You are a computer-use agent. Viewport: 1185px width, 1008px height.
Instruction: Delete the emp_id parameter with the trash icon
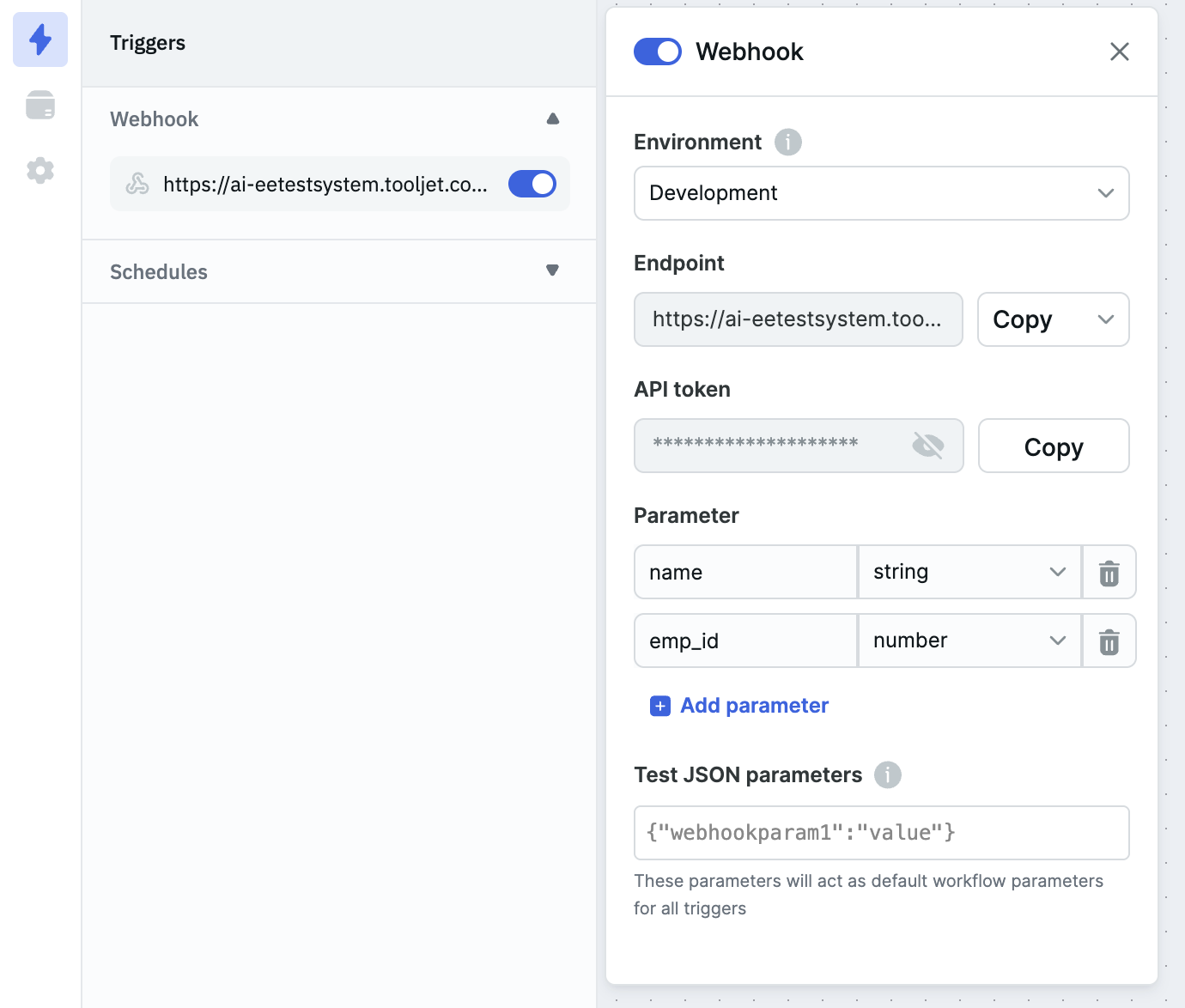click(1109, 641)
